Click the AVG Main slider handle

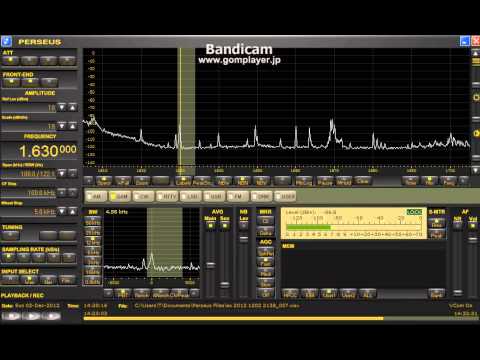pos(210,265)
